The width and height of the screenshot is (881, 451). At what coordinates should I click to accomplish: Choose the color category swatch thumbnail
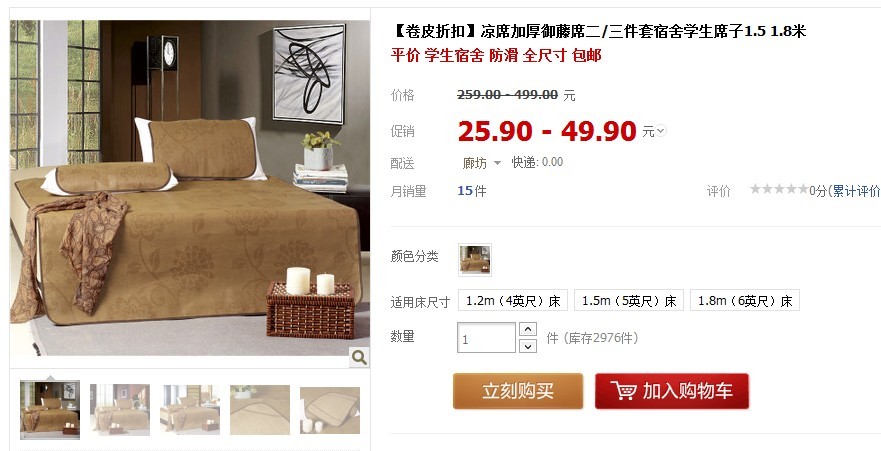pos(475,259)
